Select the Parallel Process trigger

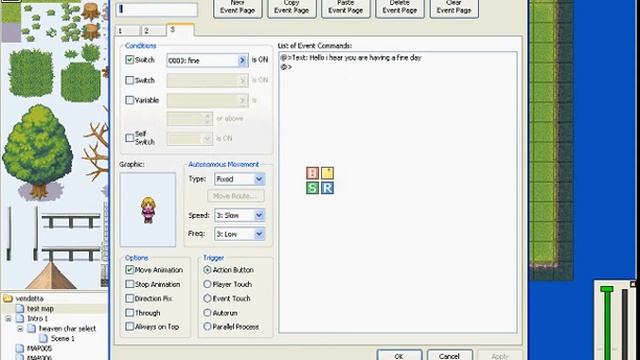(x=207, y=327)
